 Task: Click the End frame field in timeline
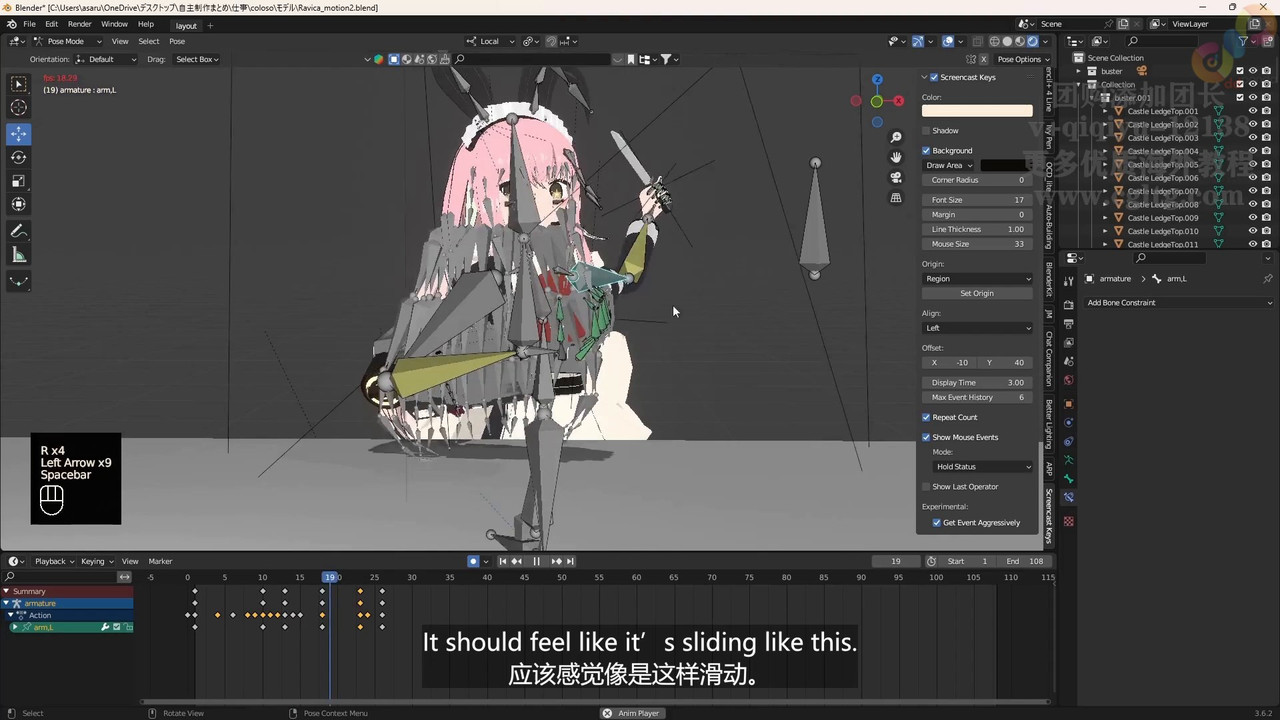tap(1024, 561)
